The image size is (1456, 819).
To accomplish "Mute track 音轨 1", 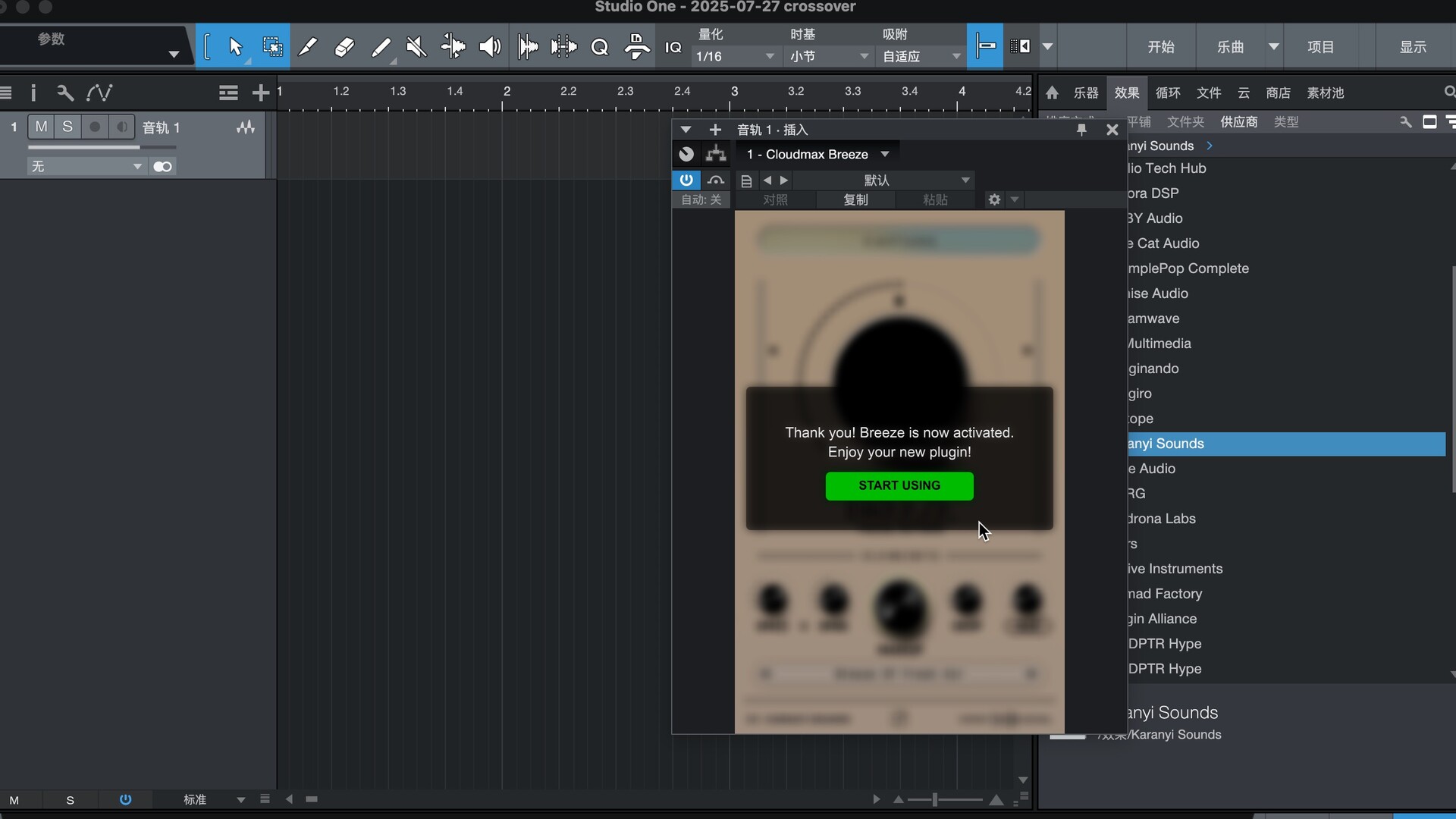I will (x=42, y=127).
